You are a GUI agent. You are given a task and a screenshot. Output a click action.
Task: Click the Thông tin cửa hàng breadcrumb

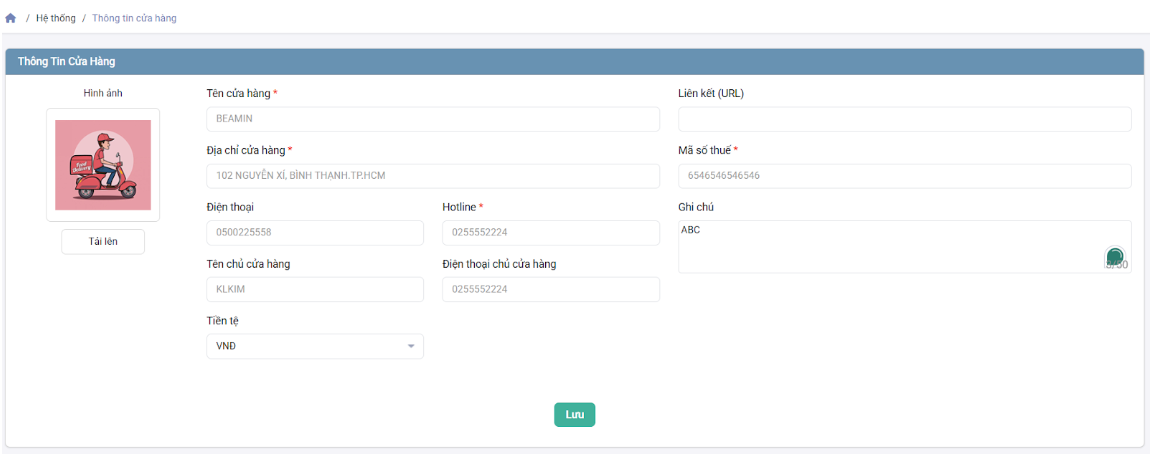134,18
